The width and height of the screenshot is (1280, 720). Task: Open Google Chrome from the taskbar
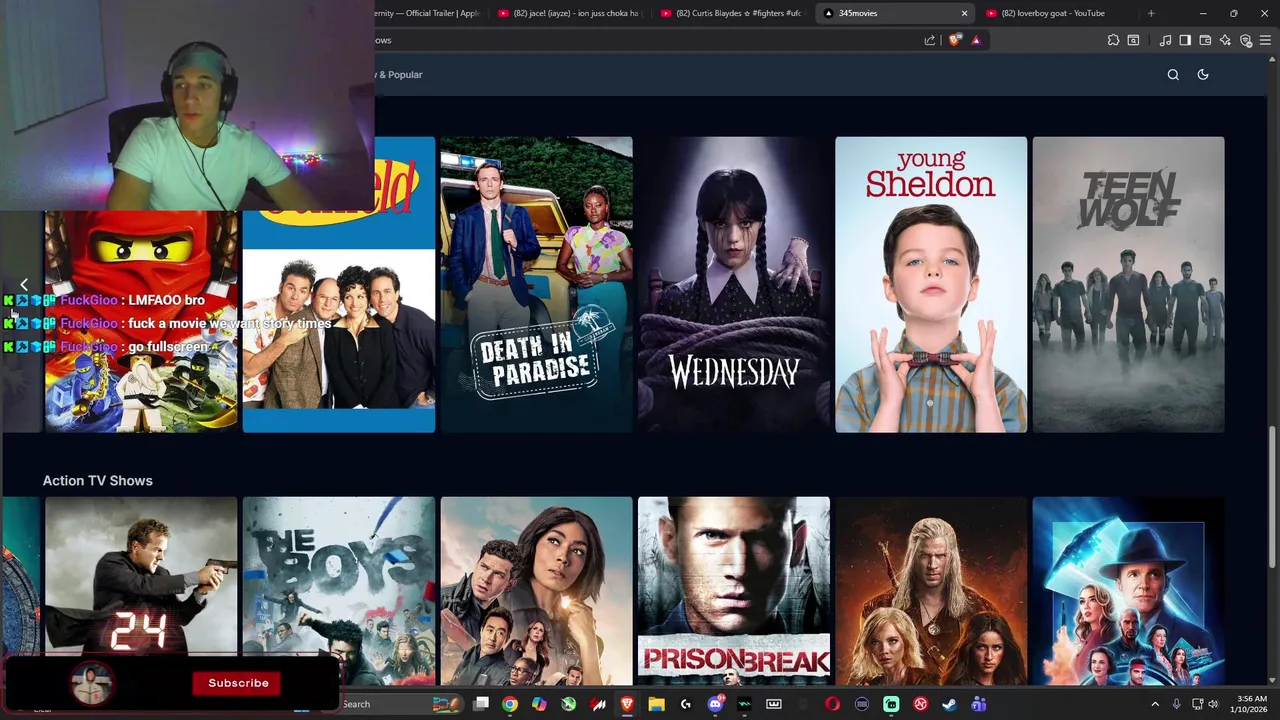[510, 704]
